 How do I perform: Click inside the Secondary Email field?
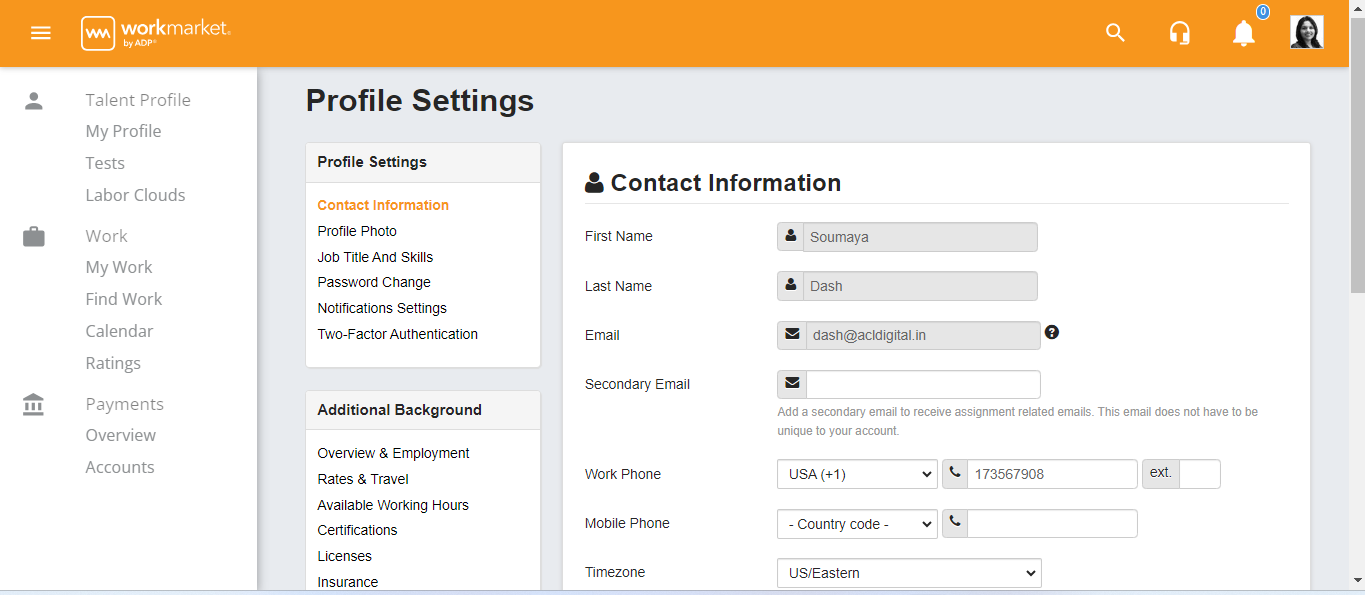click(922, 383)
